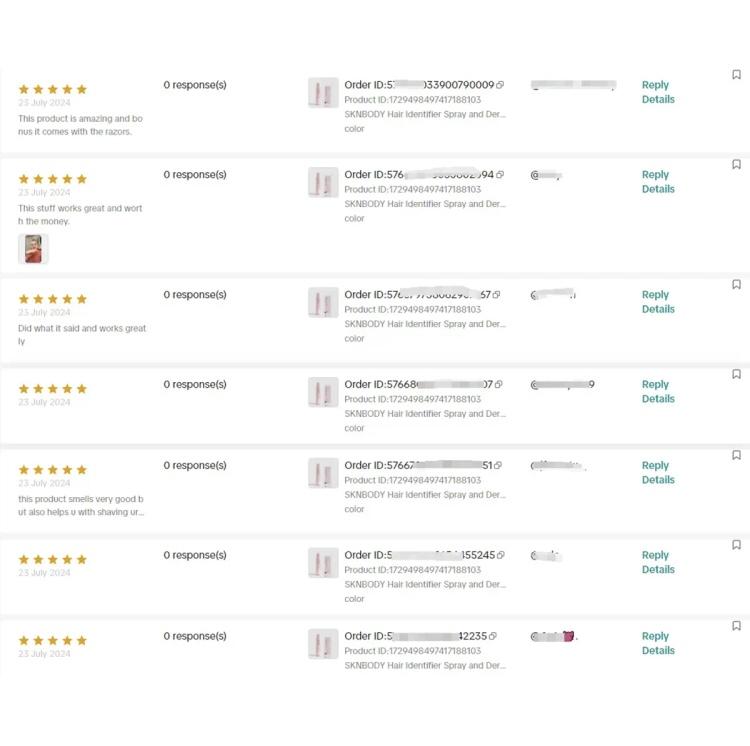Reply to the razors review
This screenshot has height=746, width=750.
(x=655, y=85)
